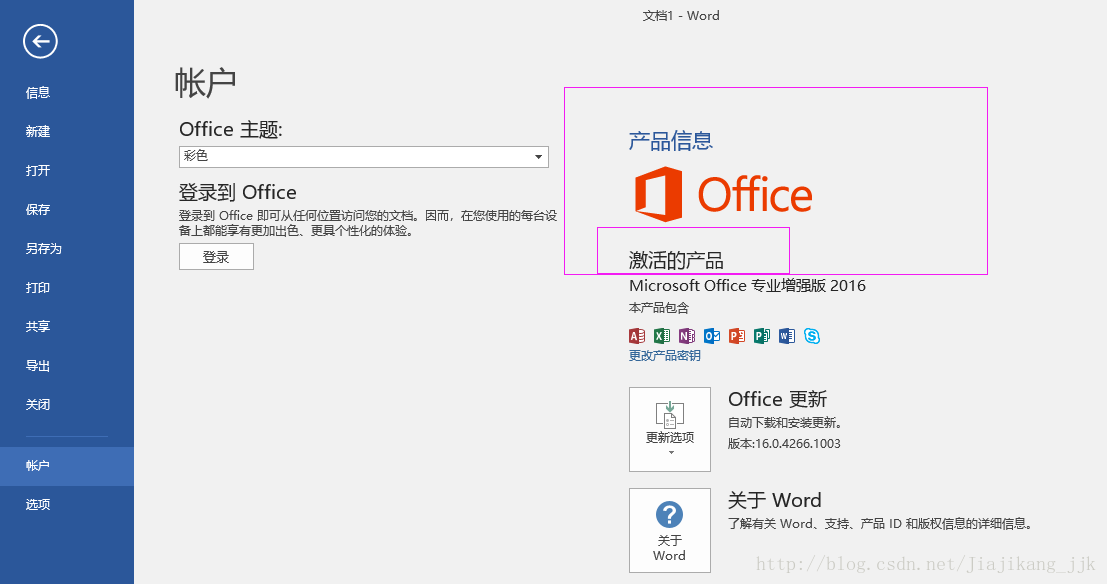Open the 打印 page
This screenshot has width=1107, height=584.
[66, 287]
